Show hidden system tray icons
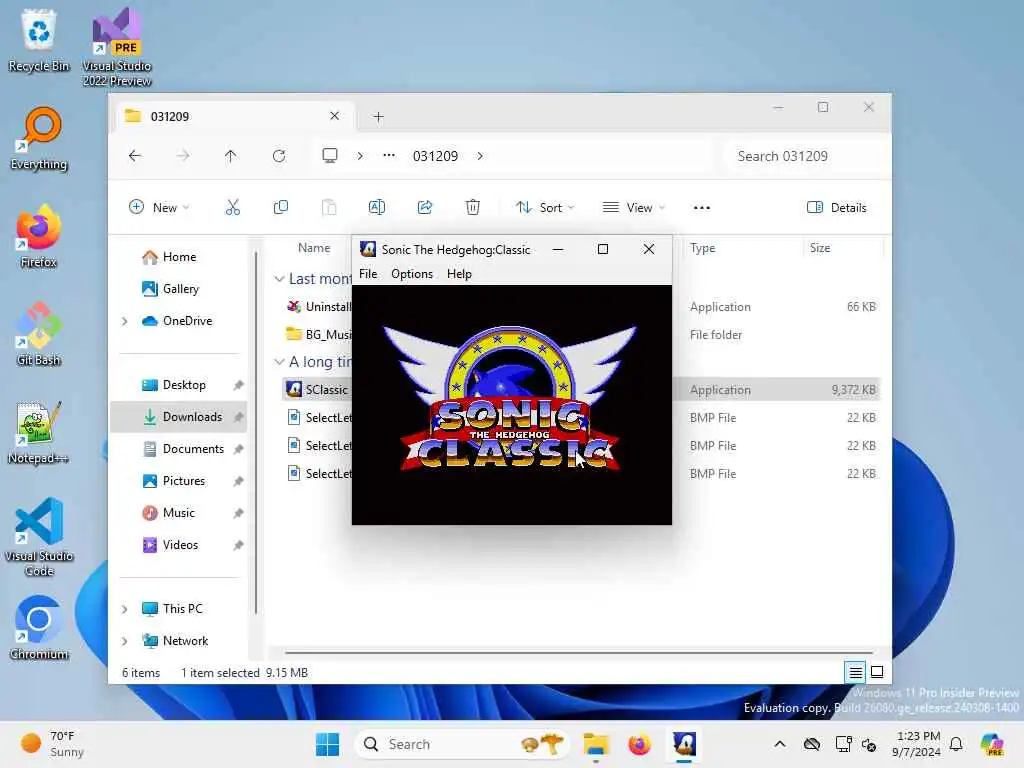 pyautogui.click(x=780, y=744)
